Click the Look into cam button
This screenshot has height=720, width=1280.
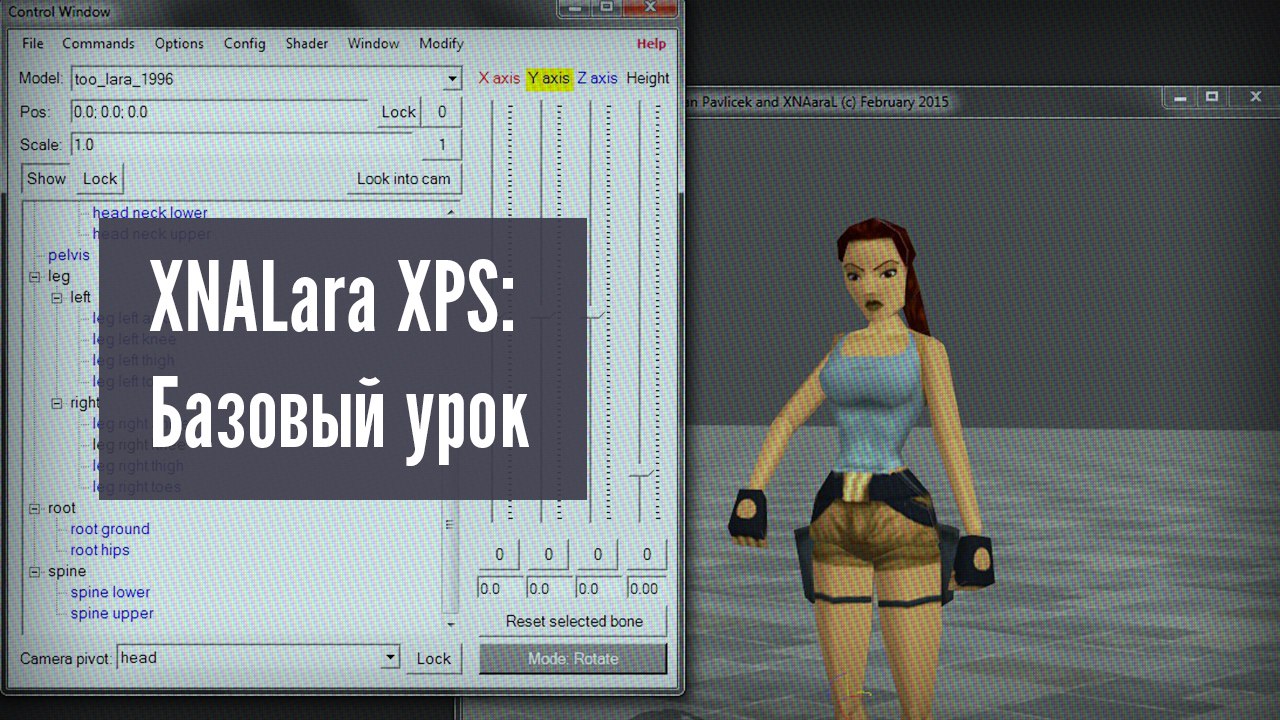point(404,179)
